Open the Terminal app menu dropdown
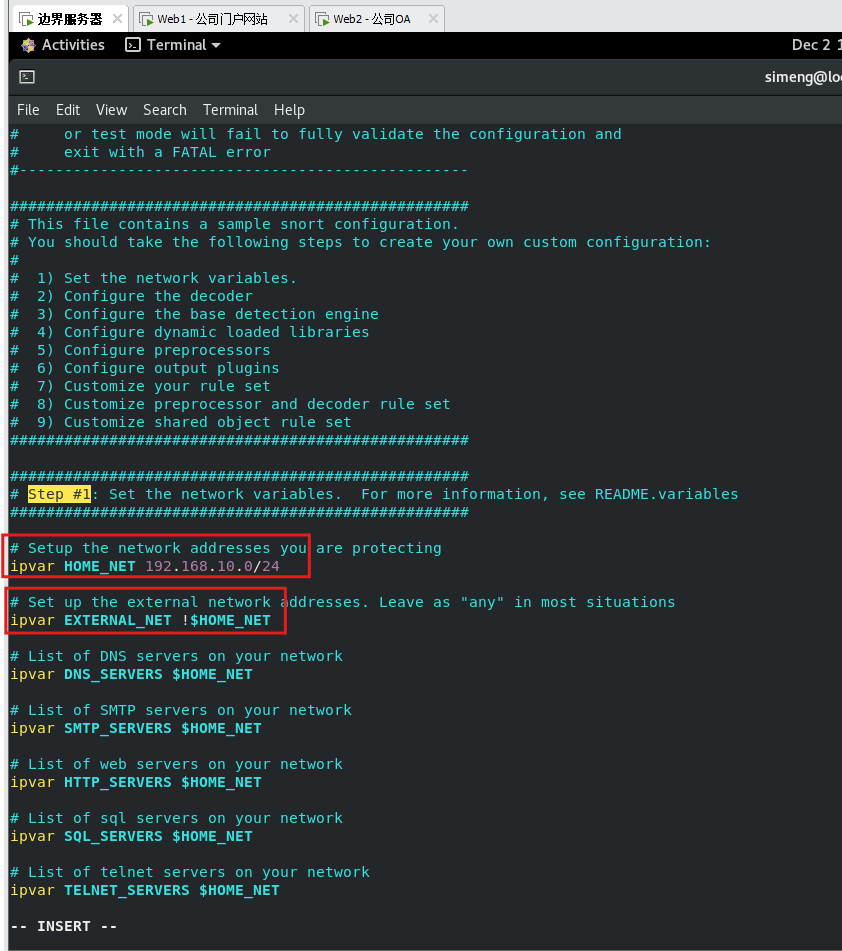Viewport: 842px width, 951px height. [173, 45]
